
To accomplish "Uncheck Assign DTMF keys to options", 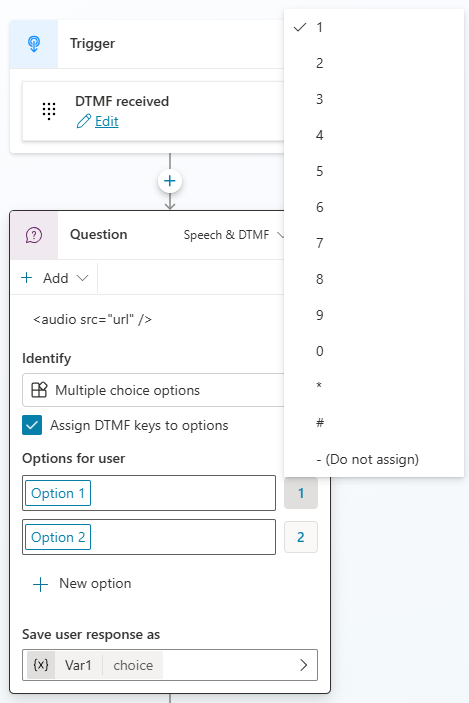I will 32,425.
